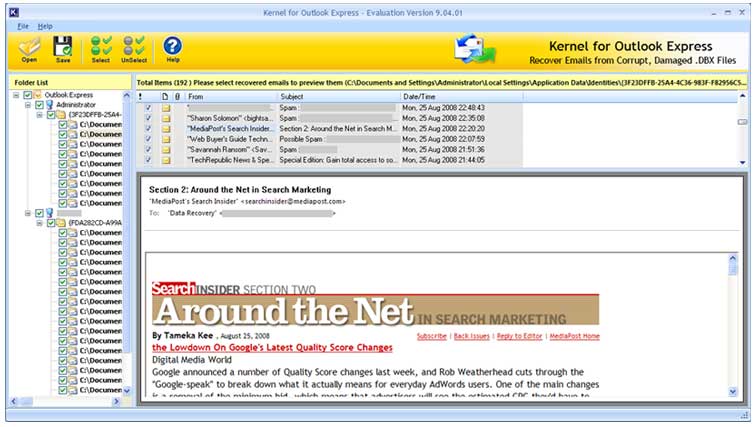
Task: Click the 'Sharon Solomon' sender cell
Action: 231,118
